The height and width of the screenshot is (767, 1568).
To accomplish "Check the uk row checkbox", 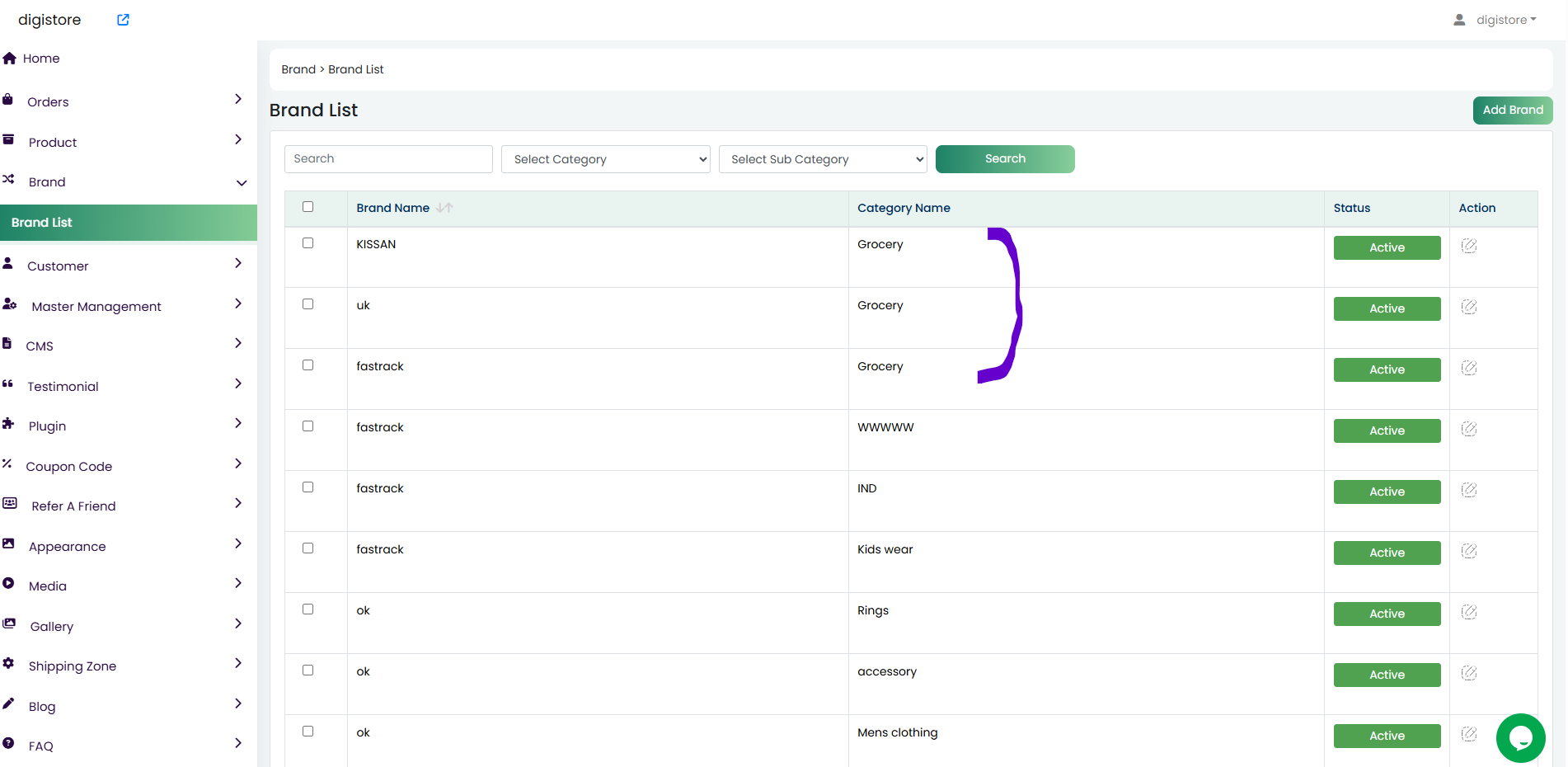I will (x=308, y=304).
